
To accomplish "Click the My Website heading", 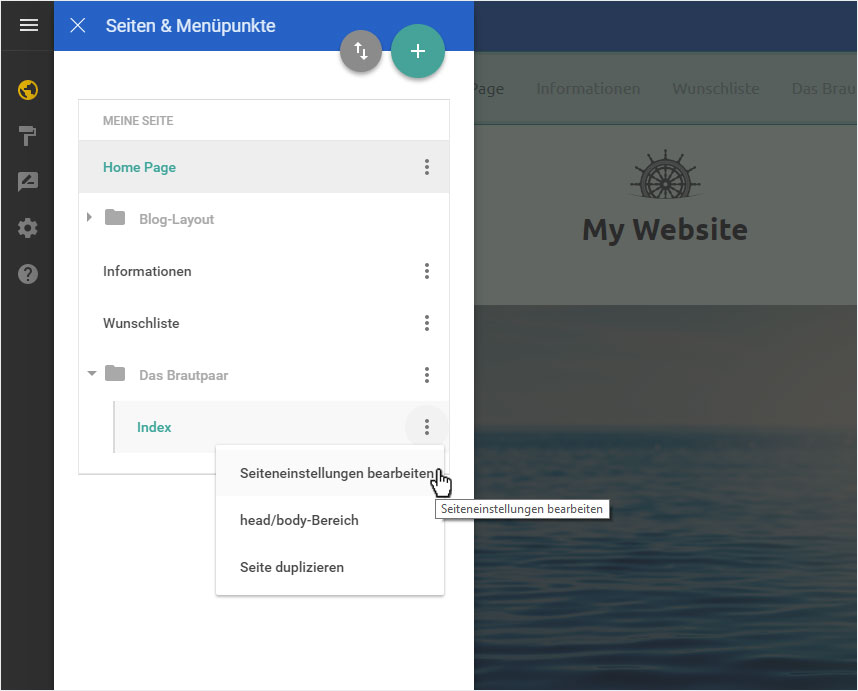I will coord(665,229).
